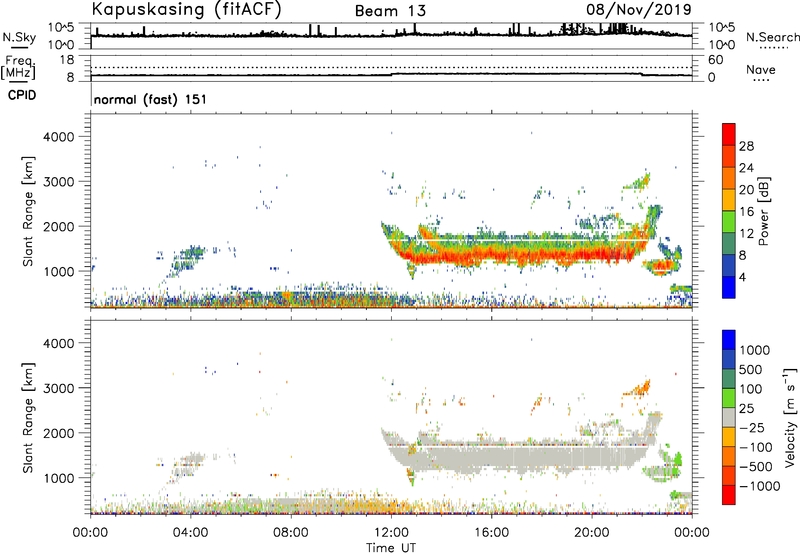Click the '4' label on the Power colorbar
The height and width of the screenshot is (554, 800).
[742, 278]
